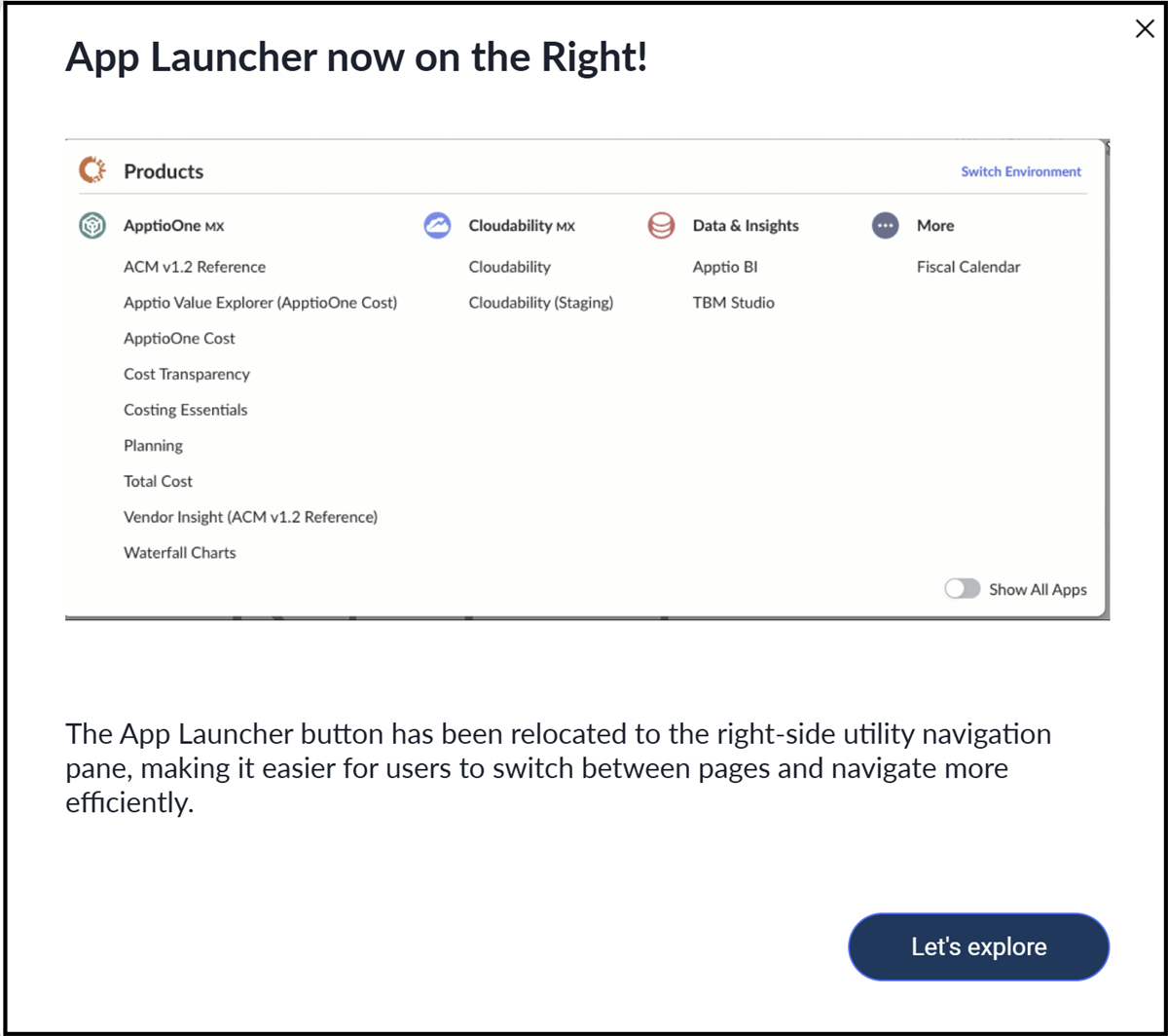Open the ApptioOne Cost app

[179, 339]
